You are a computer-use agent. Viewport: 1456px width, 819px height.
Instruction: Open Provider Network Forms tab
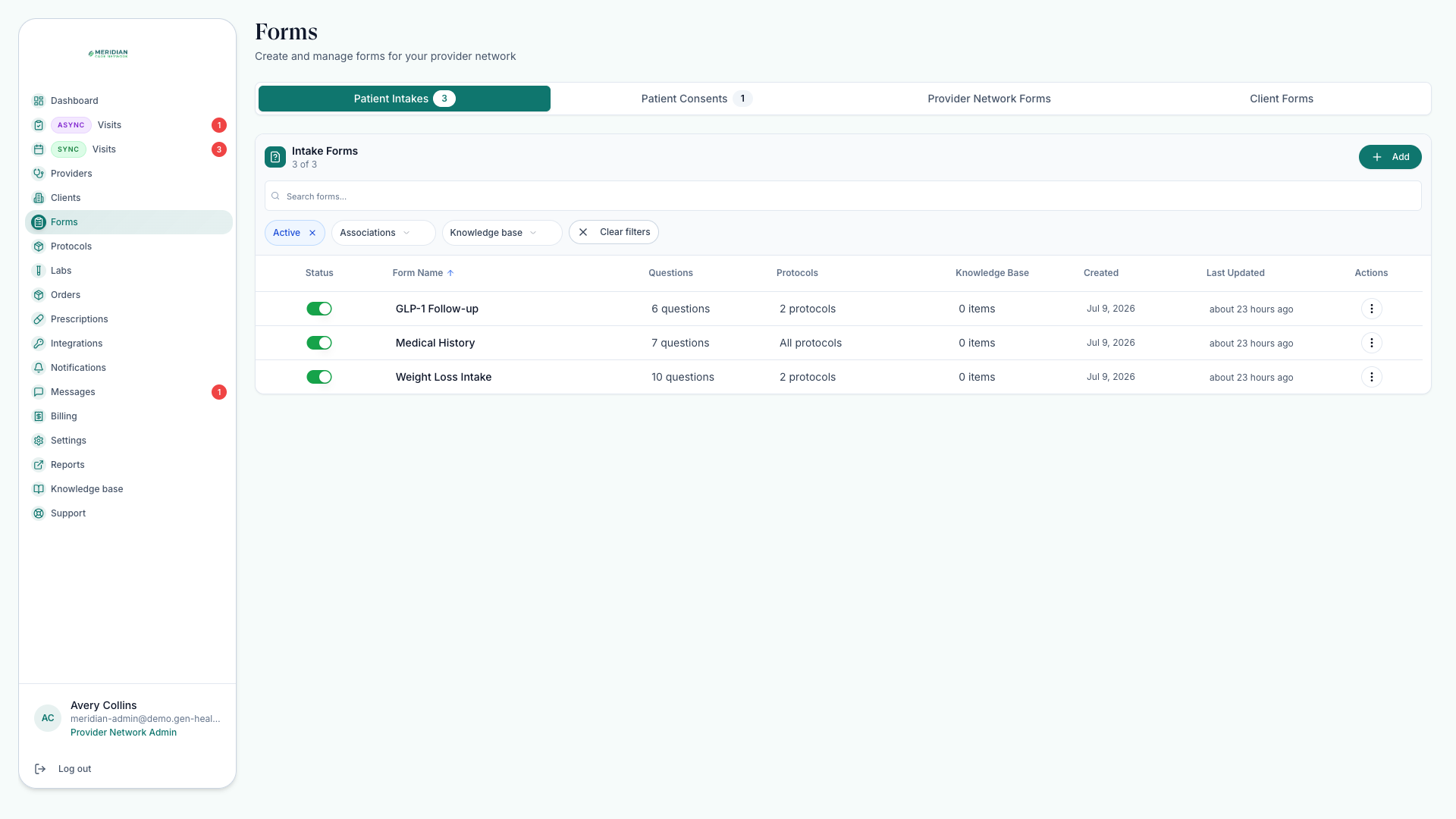(989, 99)
